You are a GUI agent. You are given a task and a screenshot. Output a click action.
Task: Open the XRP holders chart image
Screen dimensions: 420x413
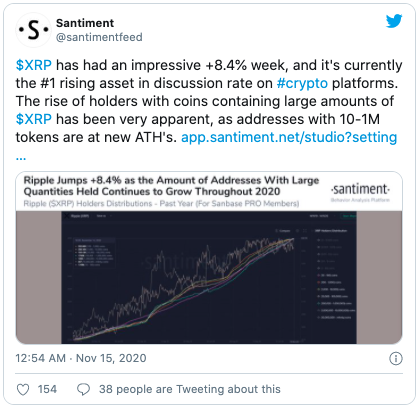pos(209,277)
